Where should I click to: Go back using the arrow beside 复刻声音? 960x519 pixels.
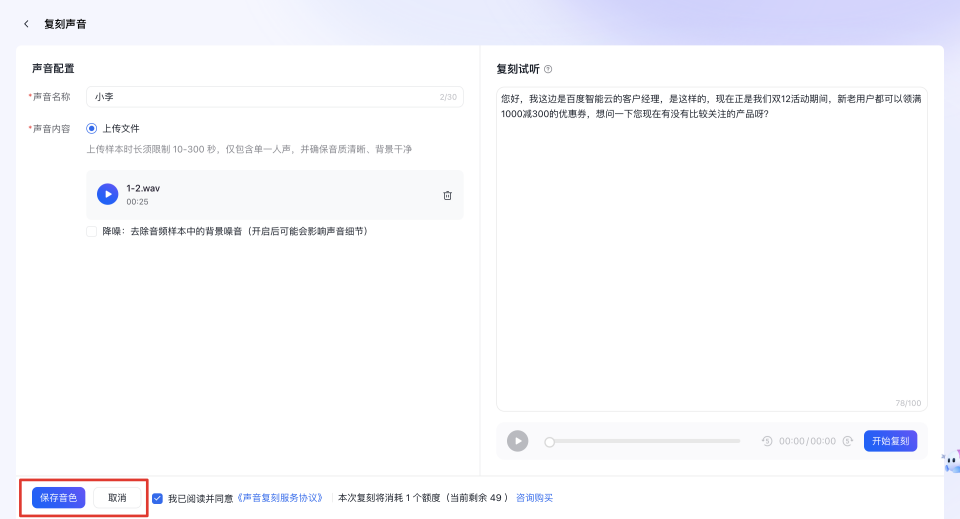(26, 24)
